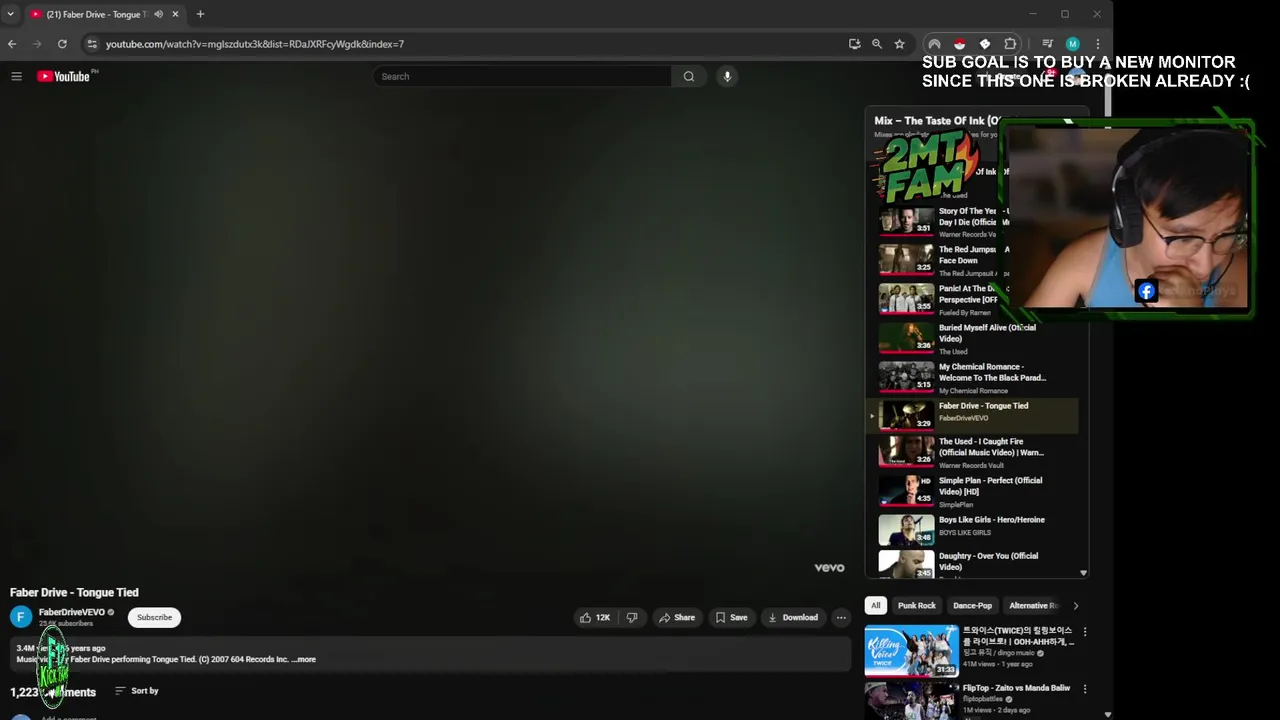The height and width of the screenshot is (720, 1280).
Task: Play Welcome To The Black Parade item
Action: (972, 377)
